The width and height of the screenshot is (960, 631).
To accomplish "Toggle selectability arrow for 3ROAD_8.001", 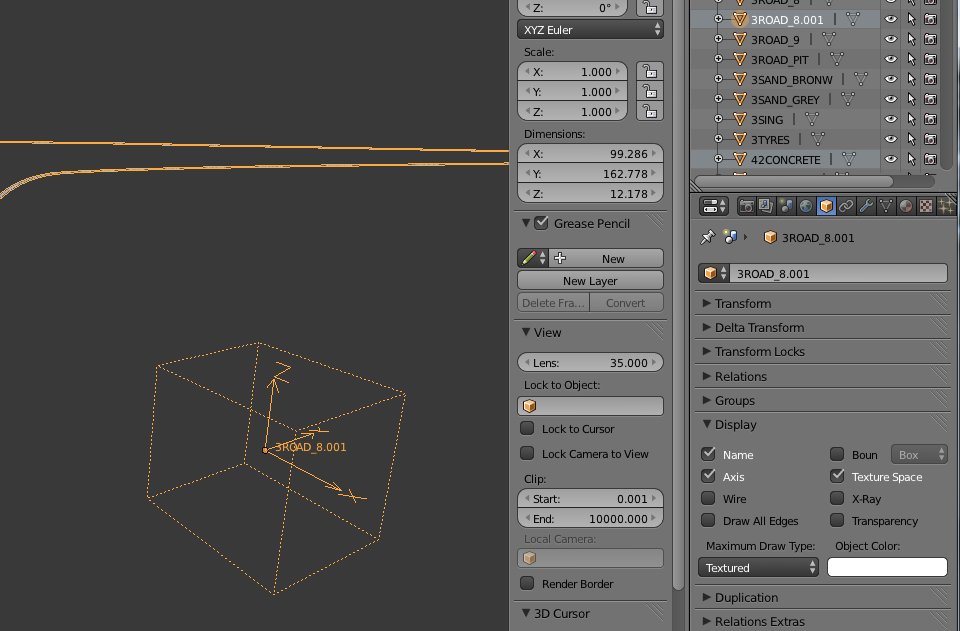I will 911,20.
